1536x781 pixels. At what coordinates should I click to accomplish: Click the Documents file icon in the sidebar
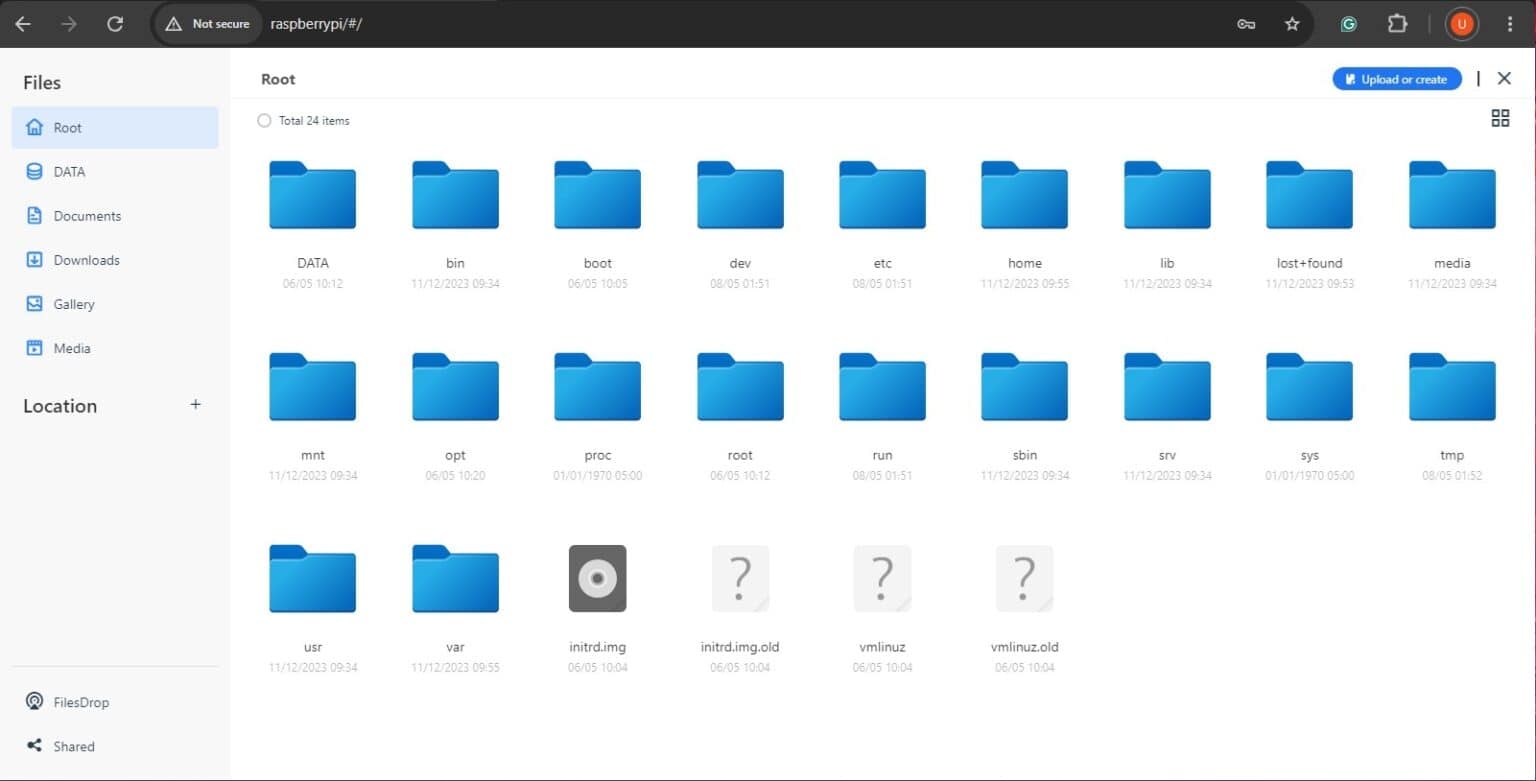click(34, 215)
